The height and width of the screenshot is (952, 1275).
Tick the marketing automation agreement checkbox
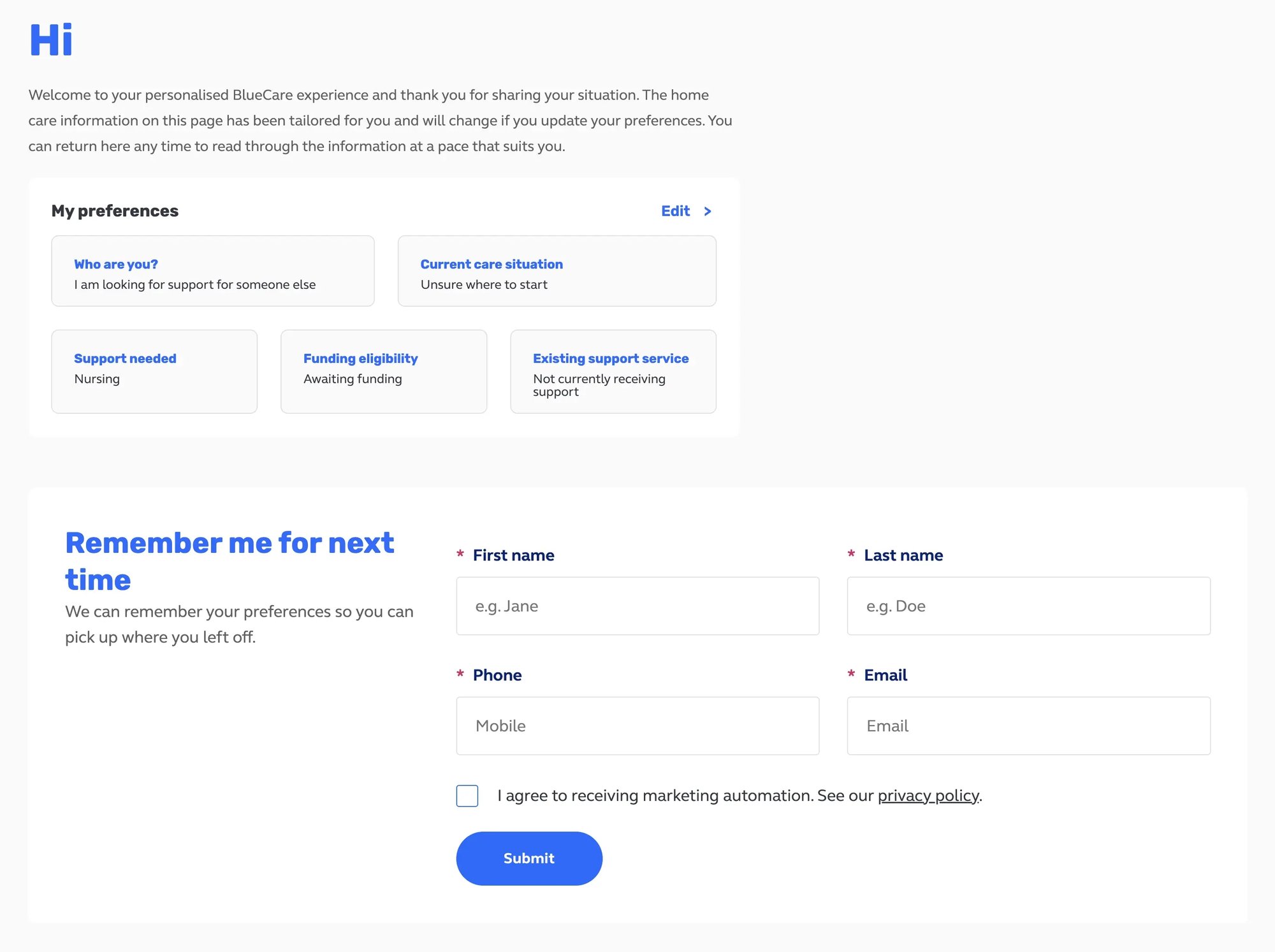467,795
